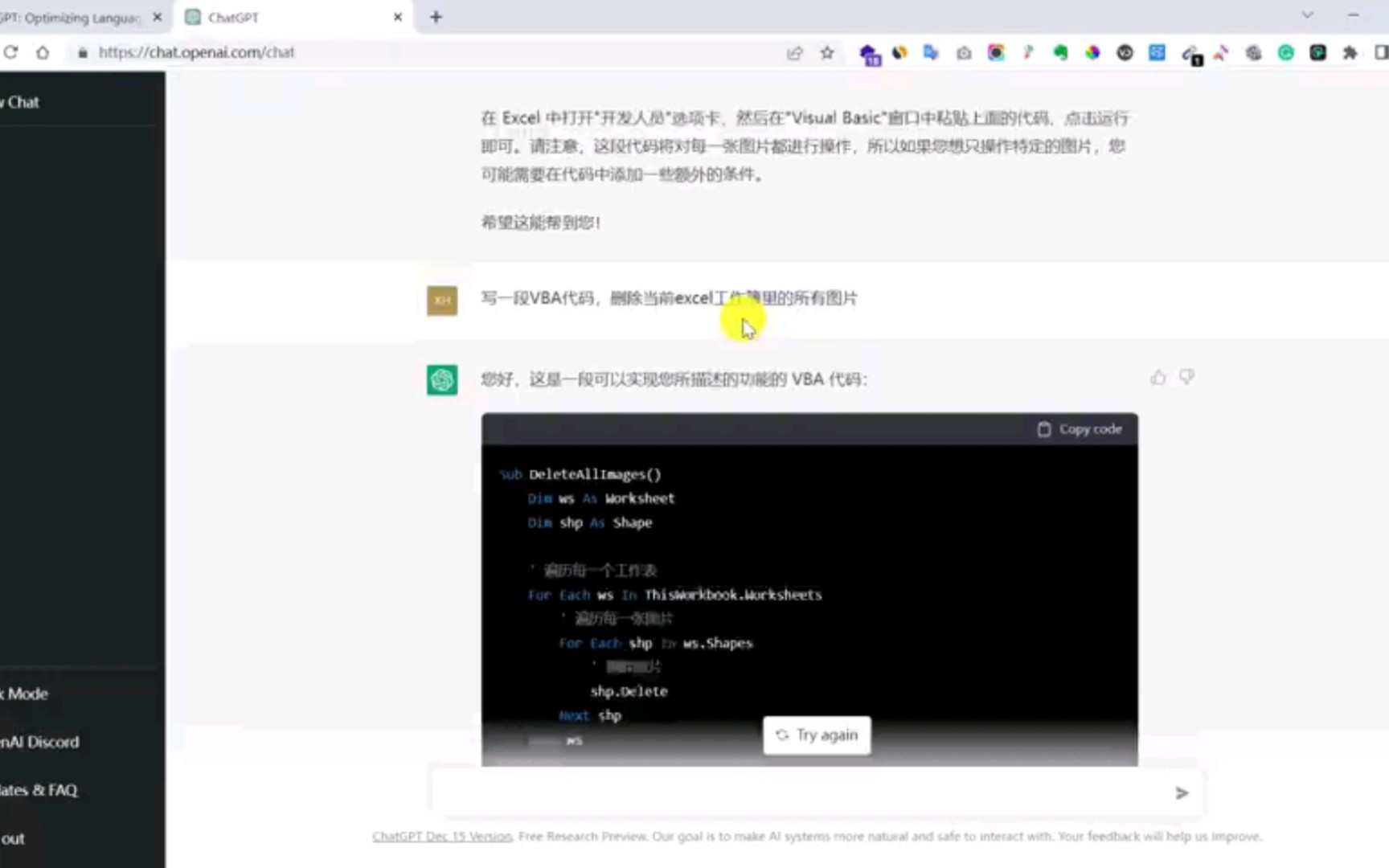Open the blue square extension icon

1157,53
